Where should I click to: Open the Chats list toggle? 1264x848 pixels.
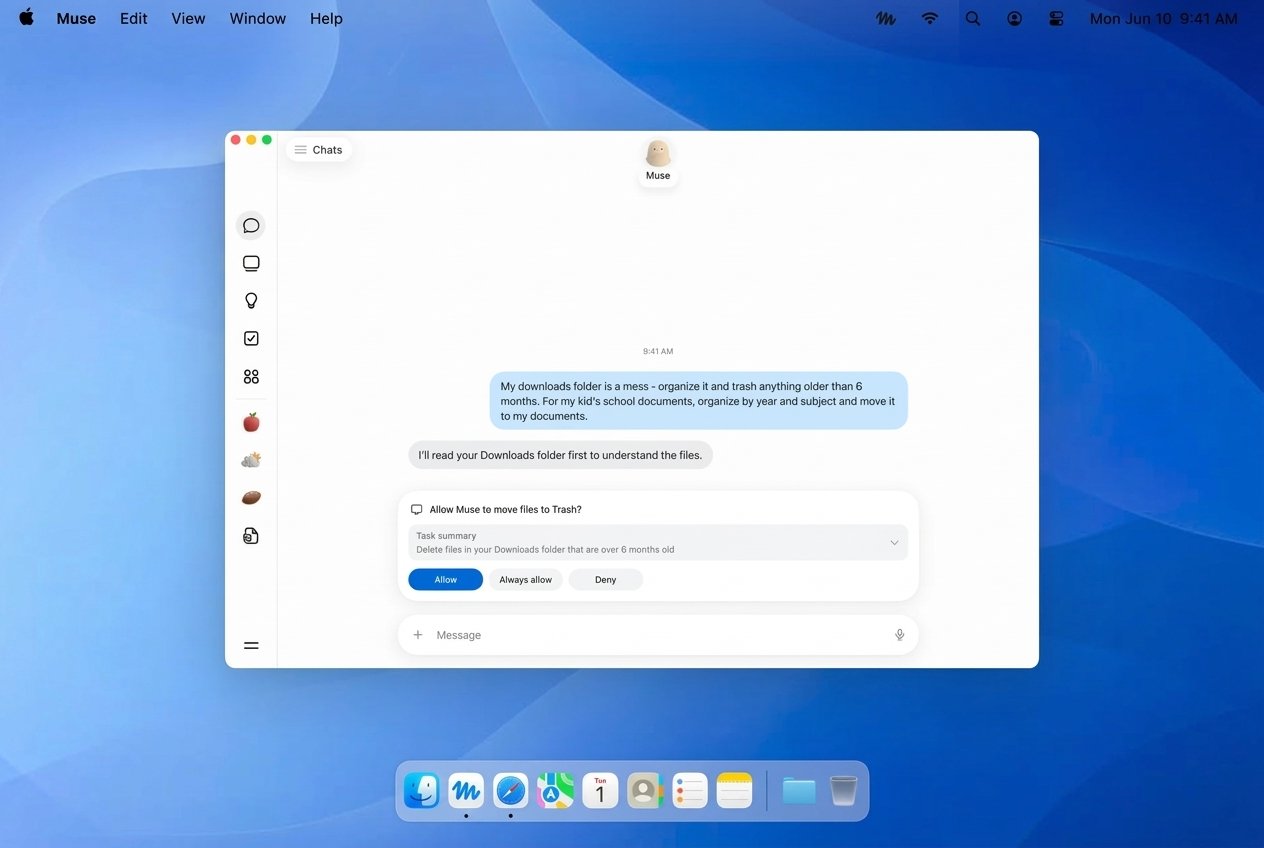click(x=319, y=150)
